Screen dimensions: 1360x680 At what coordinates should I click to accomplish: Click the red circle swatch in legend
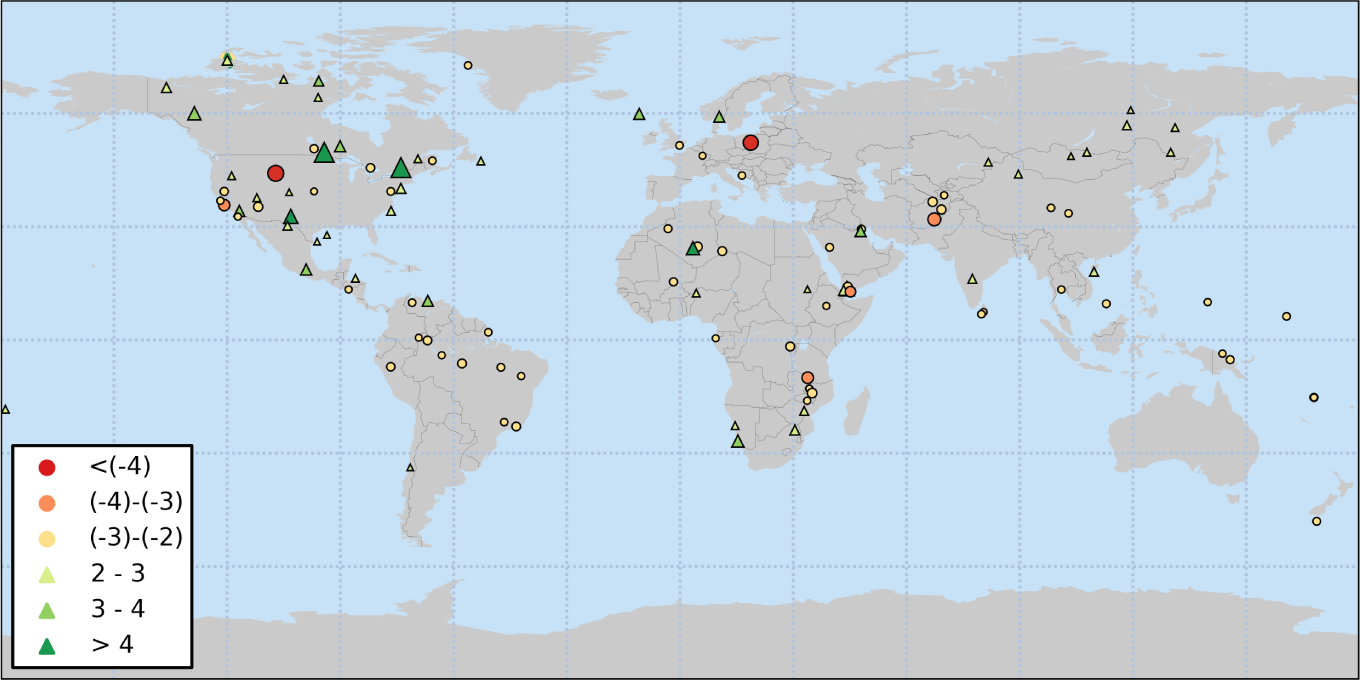coord(47,467)
